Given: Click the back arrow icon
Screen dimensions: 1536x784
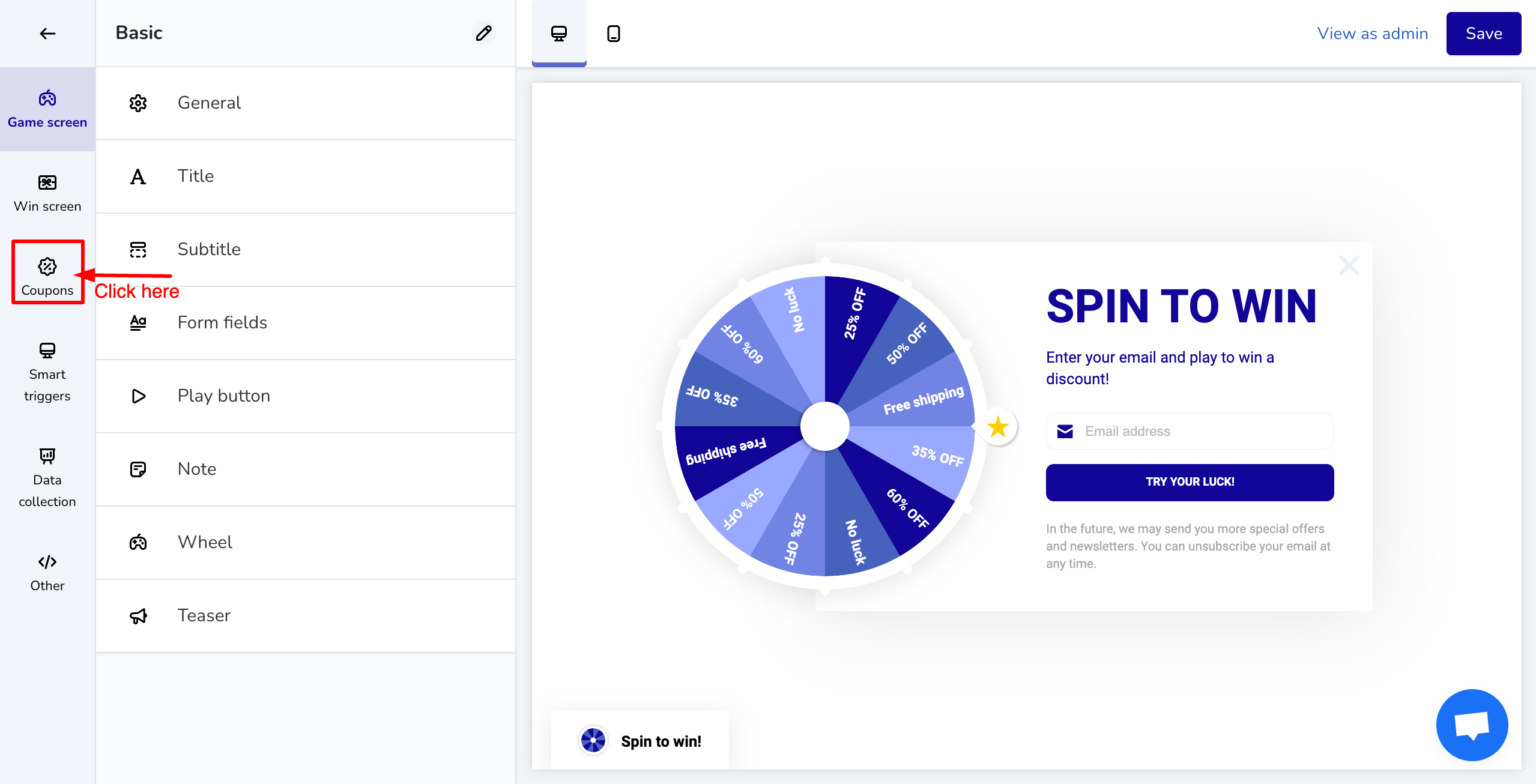Looking at the screenshot, I should coord(47,33).
